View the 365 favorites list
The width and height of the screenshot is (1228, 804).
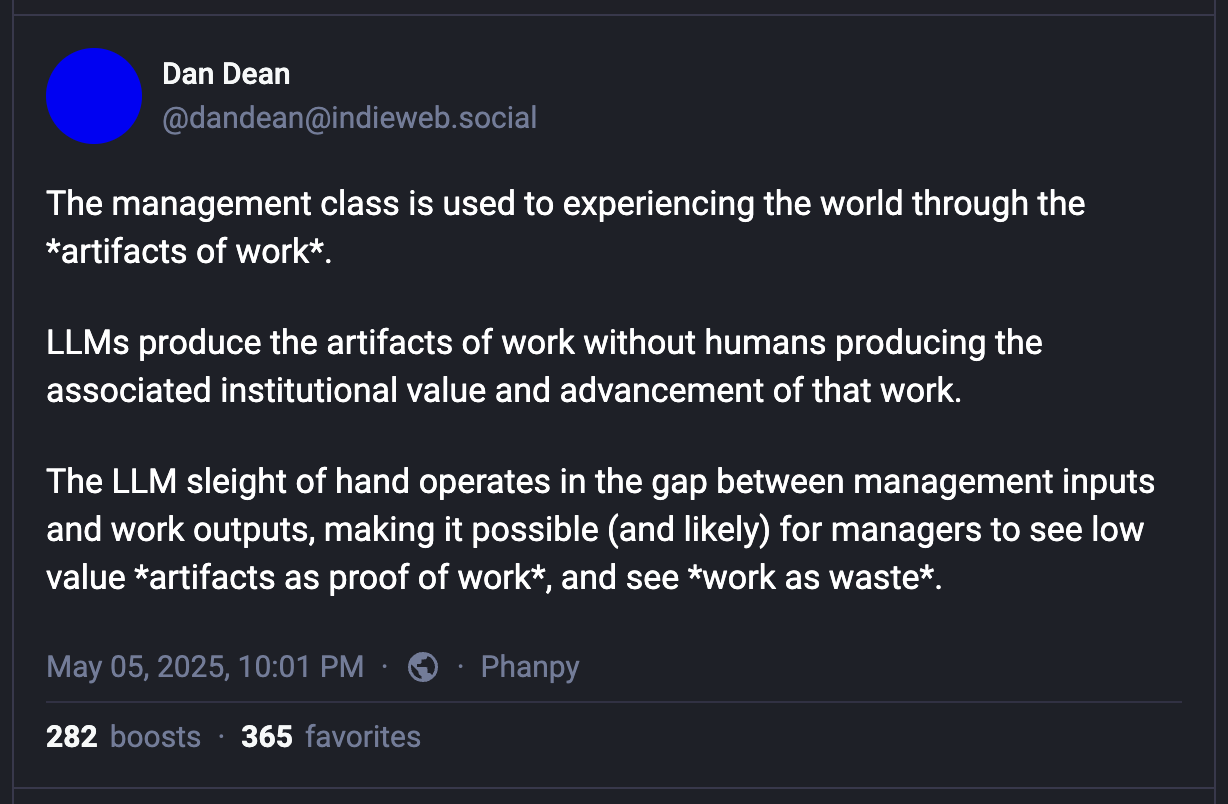tap(331, 737)
